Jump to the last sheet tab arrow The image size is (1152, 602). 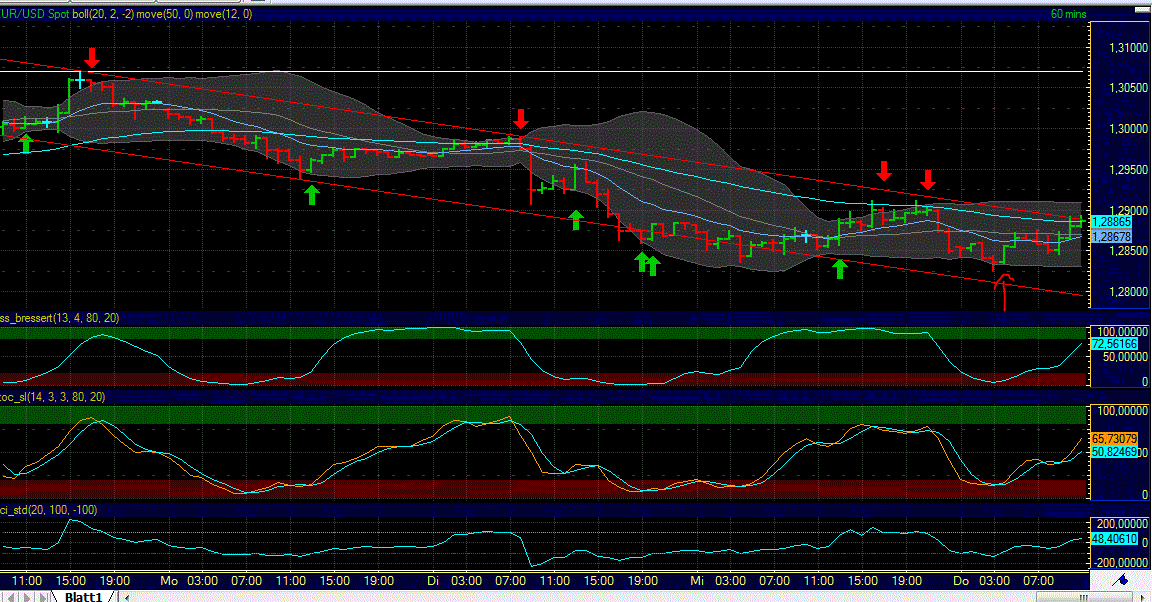[43, 598]
